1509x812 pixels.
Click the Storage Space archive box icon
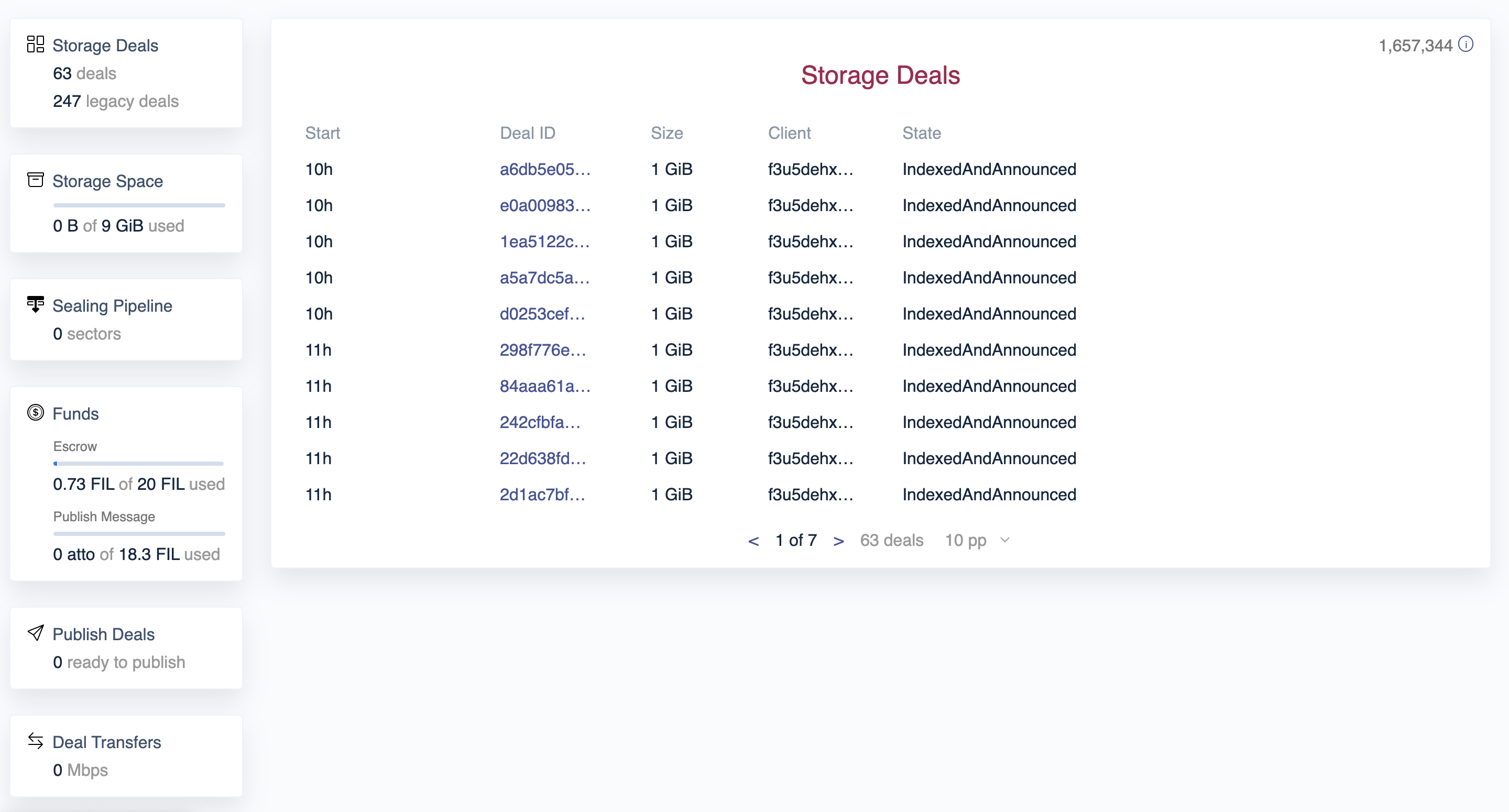pyautogui.click(x=35, y=180)
